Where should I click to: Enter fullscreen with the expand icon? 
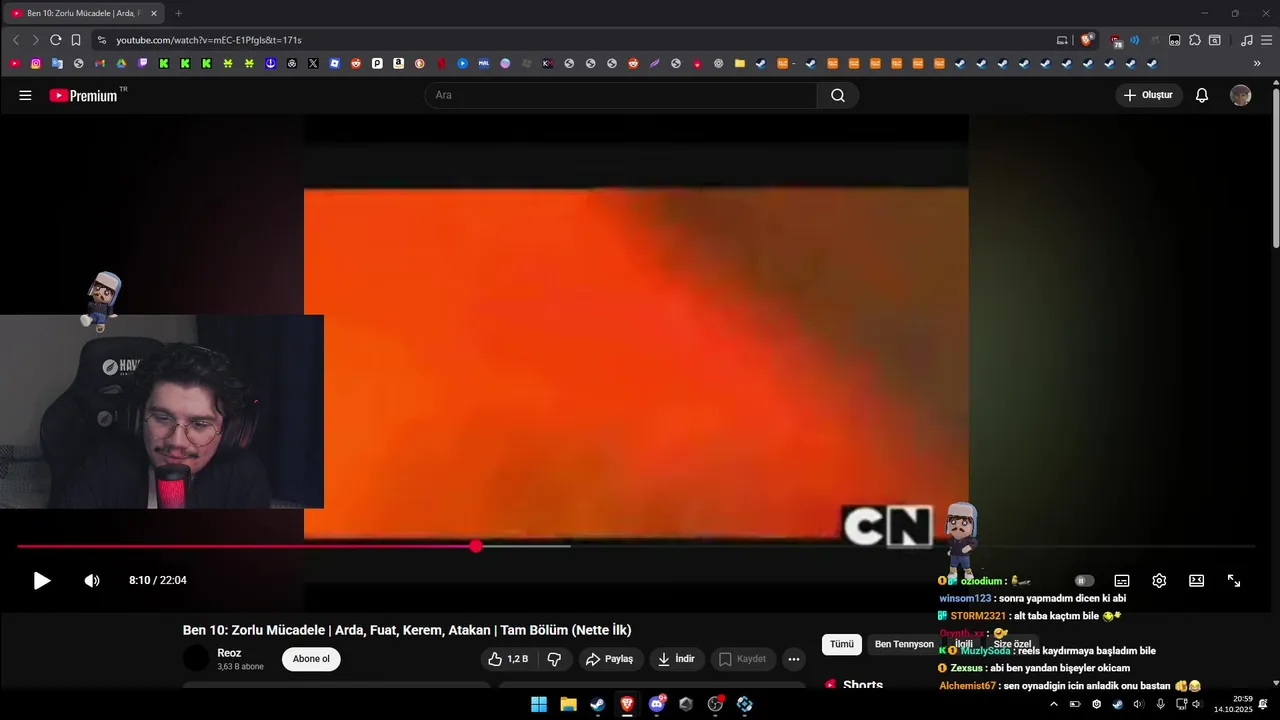(1234, 581)
